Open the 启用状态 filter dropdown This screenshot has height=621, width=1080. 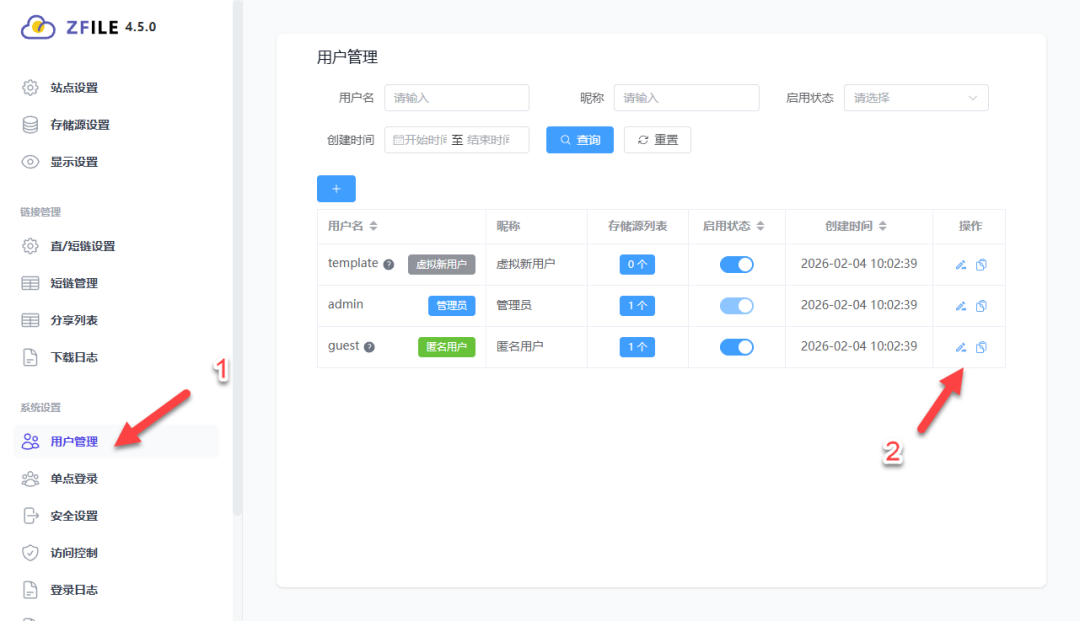[915, 98]
